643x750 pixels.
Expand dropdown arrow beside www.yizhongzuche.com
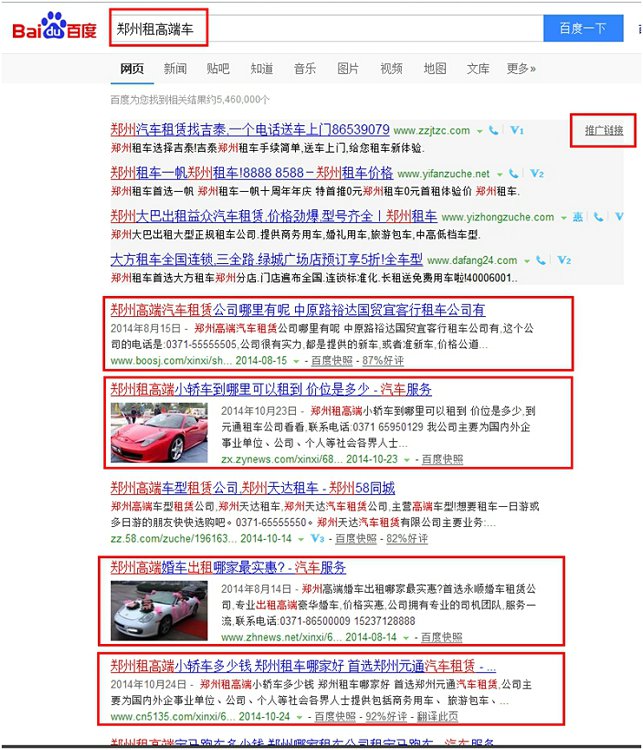564,218
